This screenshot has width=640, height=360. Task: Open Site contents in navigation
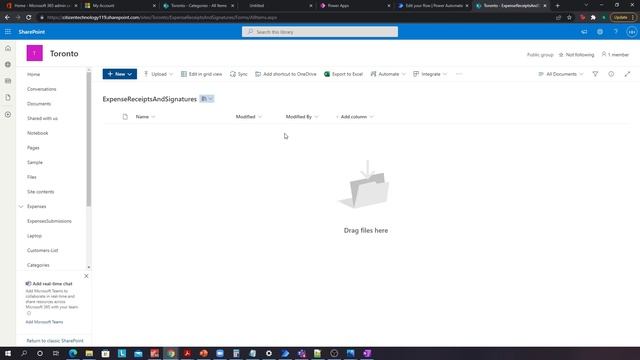[40, 192]
